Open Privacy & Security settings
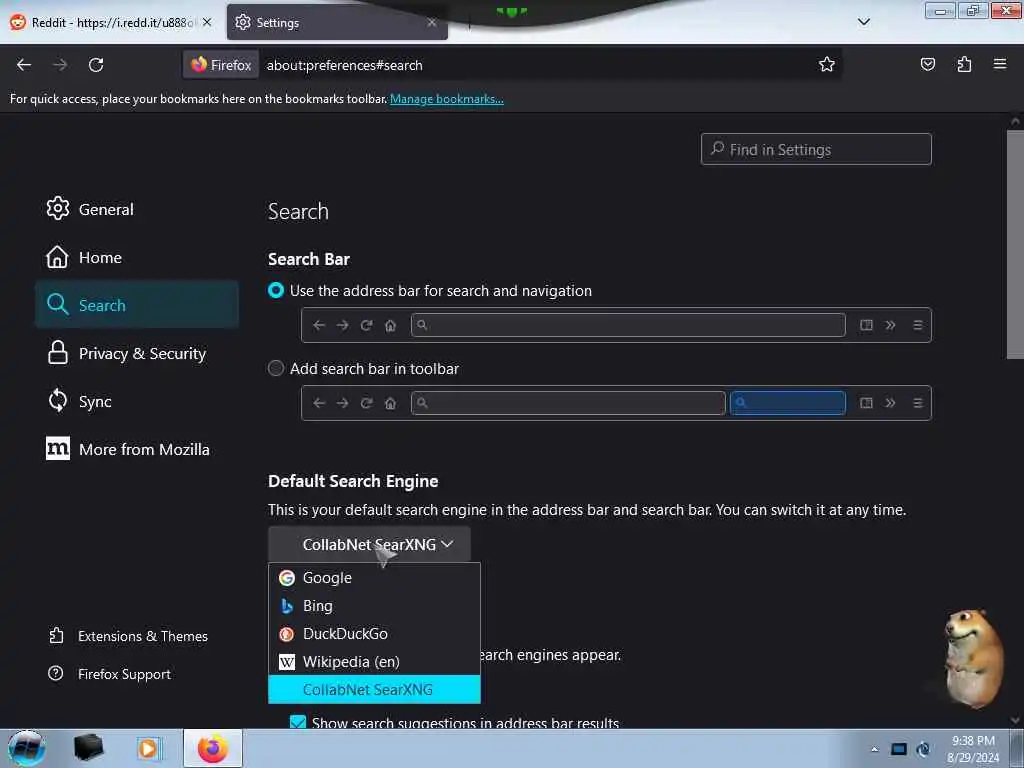 pos(137,353)
